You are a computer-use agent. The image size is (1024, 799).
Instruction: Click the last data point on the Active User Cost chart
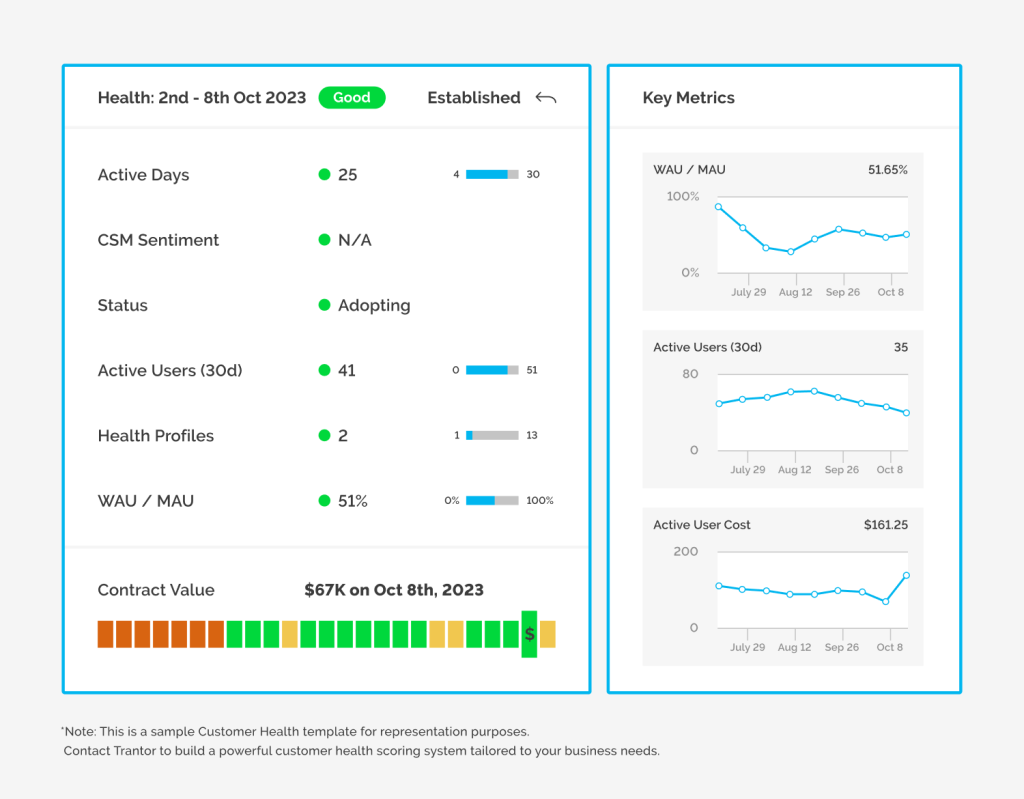coord(905,576)
